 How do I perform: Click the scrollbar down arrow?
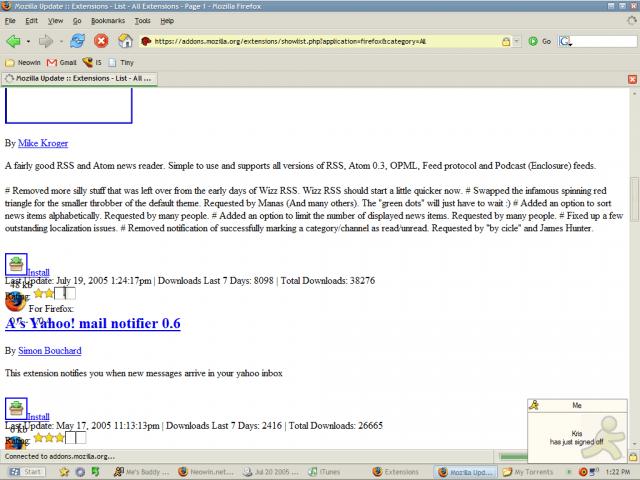pyautogui.click(x=634, y=444)
